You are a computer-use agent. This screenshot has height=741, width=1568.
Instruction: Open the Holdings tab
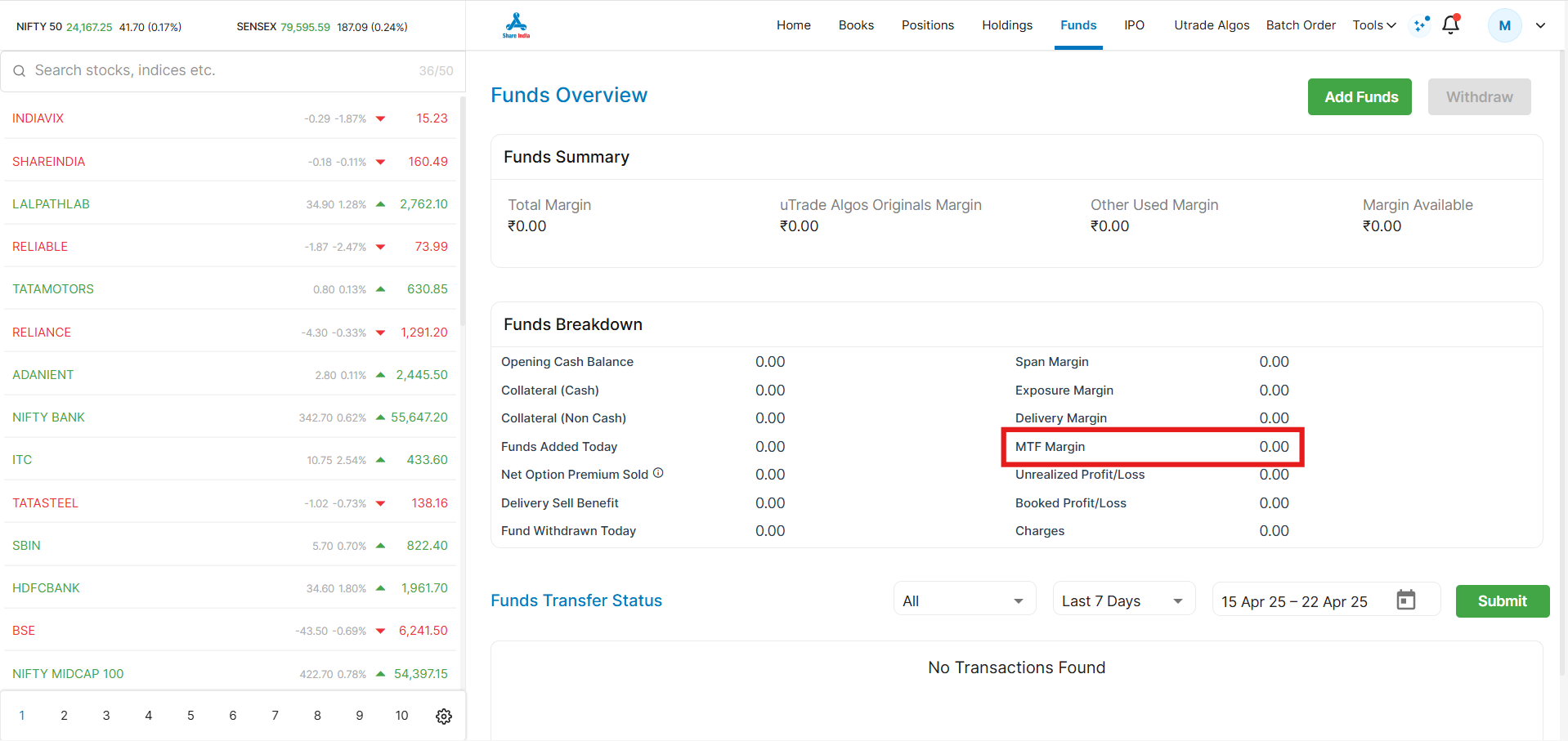(1007, 25)
